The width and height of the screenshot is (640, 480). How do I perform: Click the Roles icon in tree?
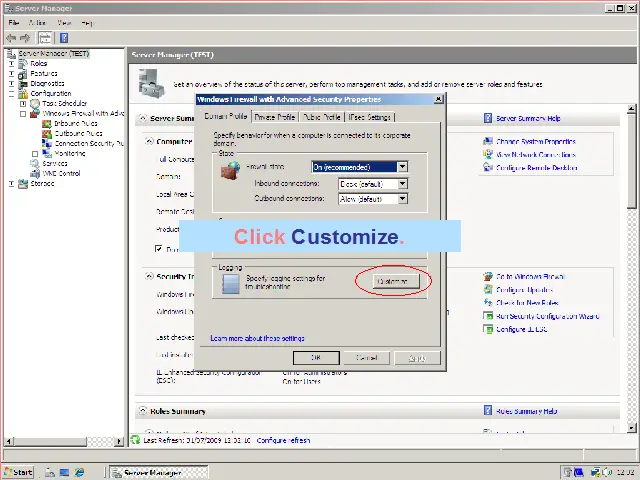(23, 64)
